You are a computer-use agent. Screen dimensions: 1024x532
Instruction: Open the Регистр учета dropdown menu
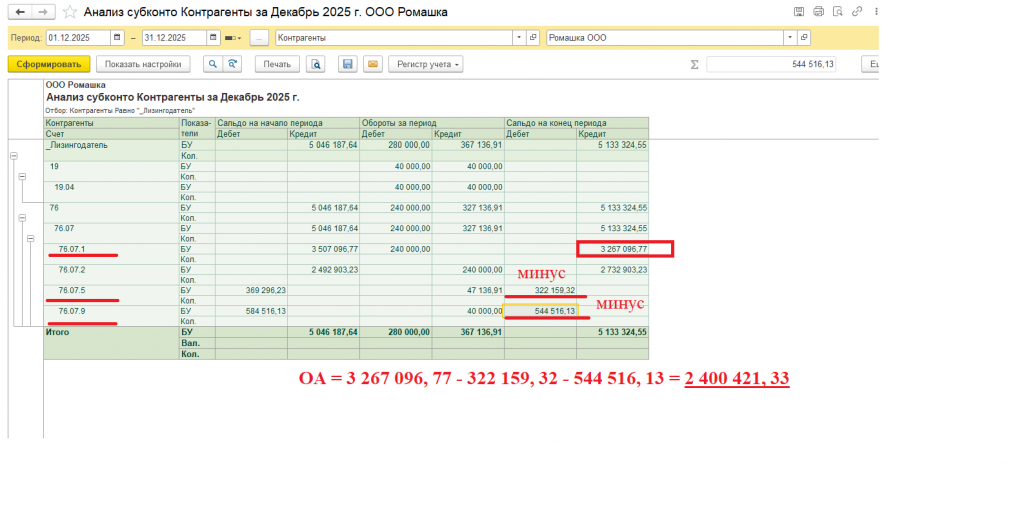point(426,64)
